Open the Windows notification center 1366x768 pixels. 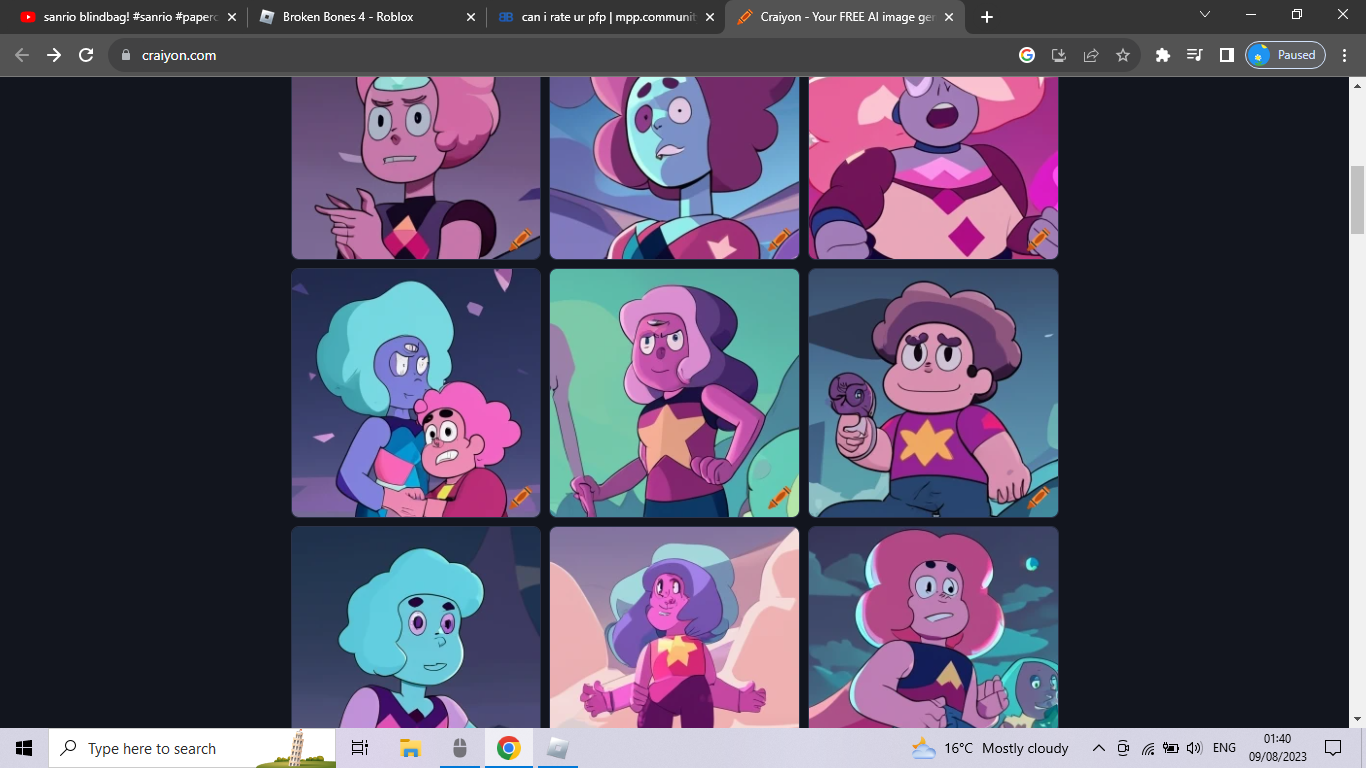point(1333,748)
